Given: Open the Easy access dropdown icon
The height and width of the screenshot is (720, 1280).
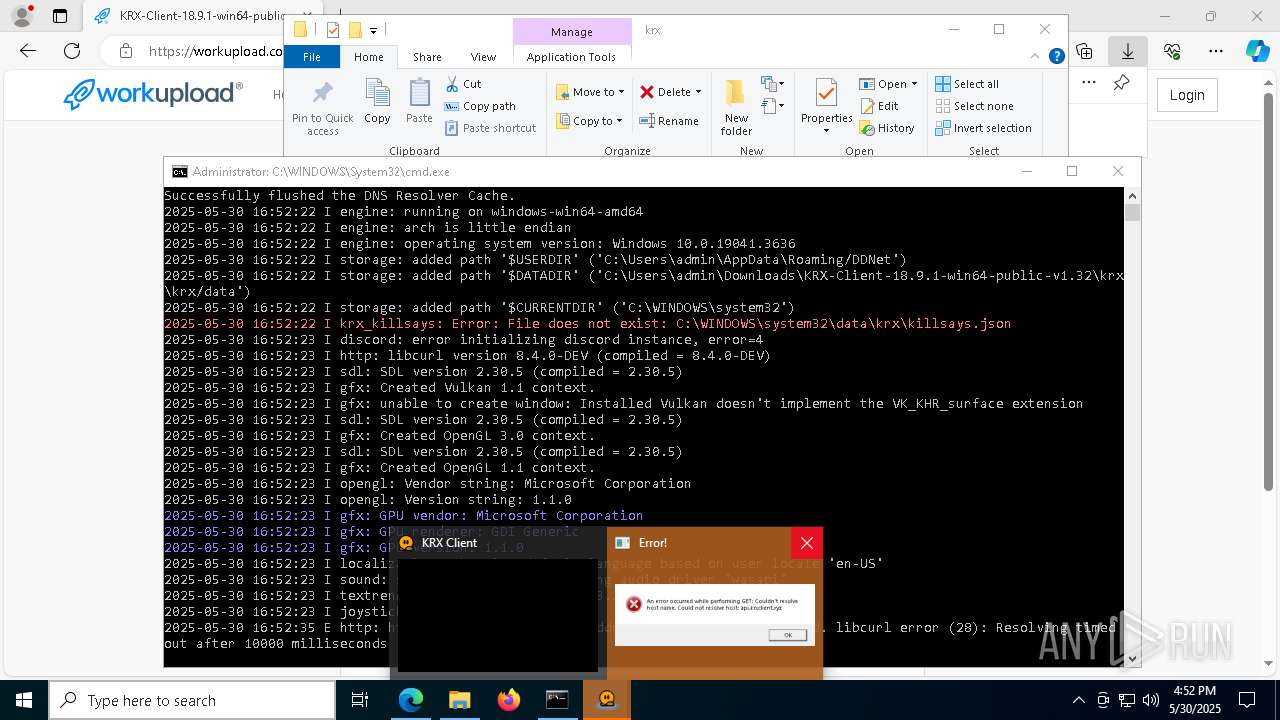Looking at the screenshot, I should click(x=773, y=105).
